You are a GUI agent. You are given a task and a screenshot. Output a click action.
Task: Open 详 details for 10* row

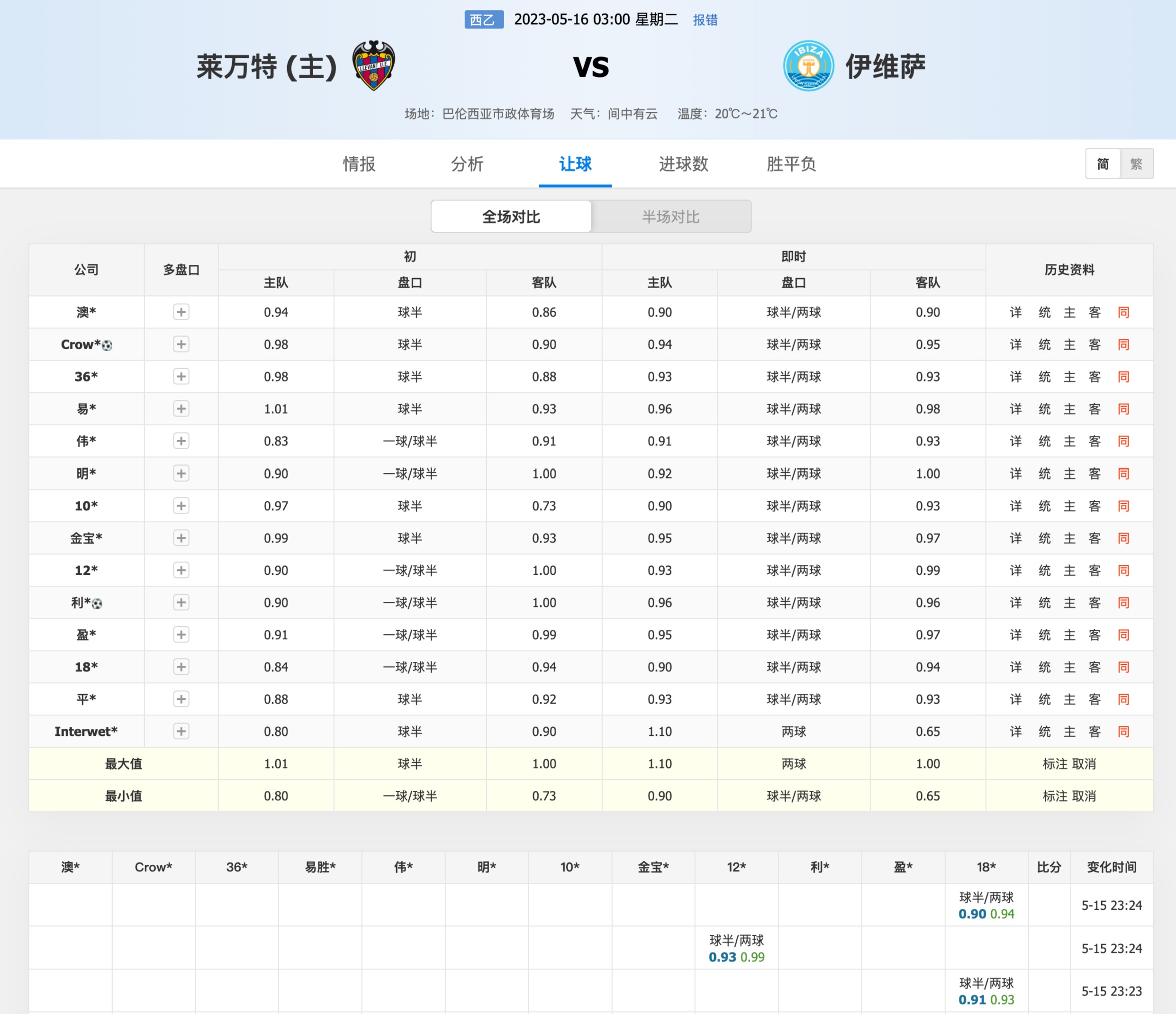pos(1015,506)
